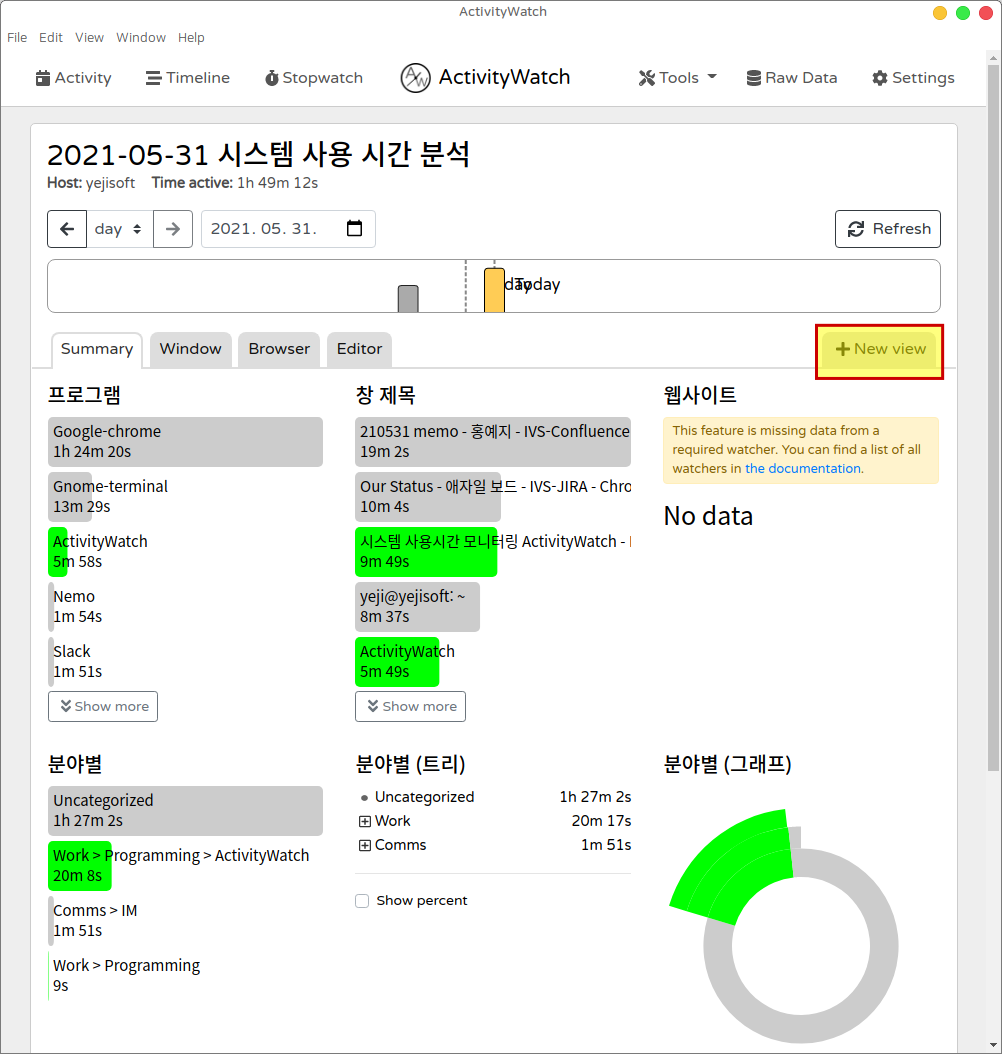The image size is (1002, 1054).
Task: Expand the Comms category tree node
Action: [x=365, y=845]
